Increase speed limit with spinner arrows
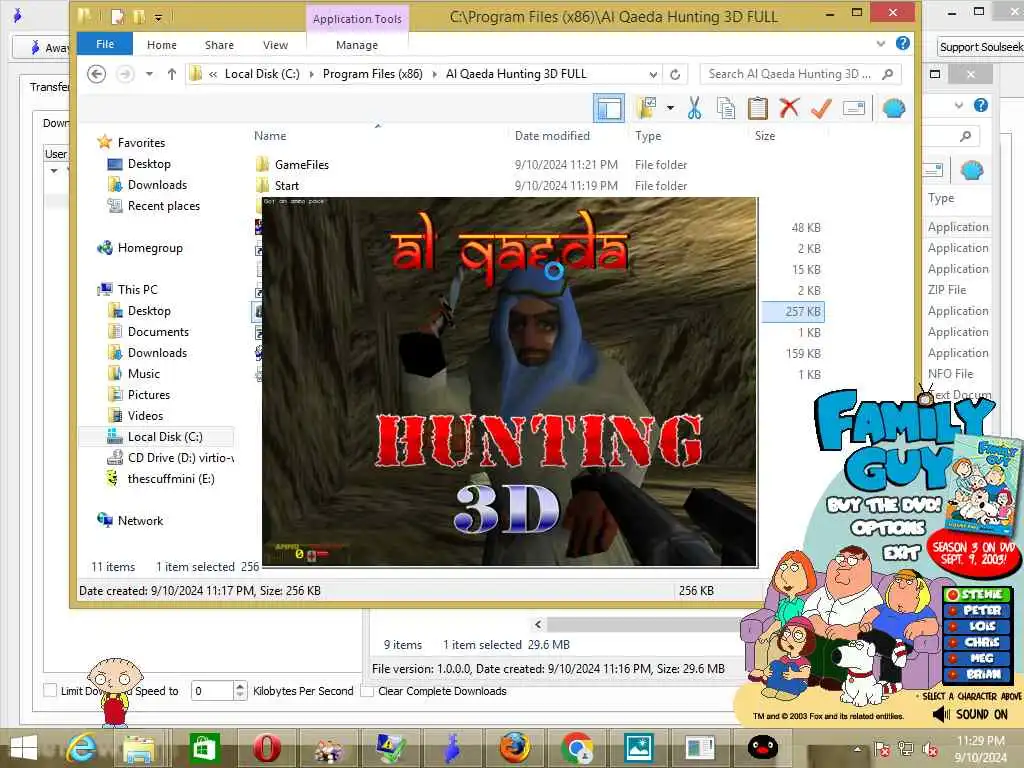 click(240, 686)
